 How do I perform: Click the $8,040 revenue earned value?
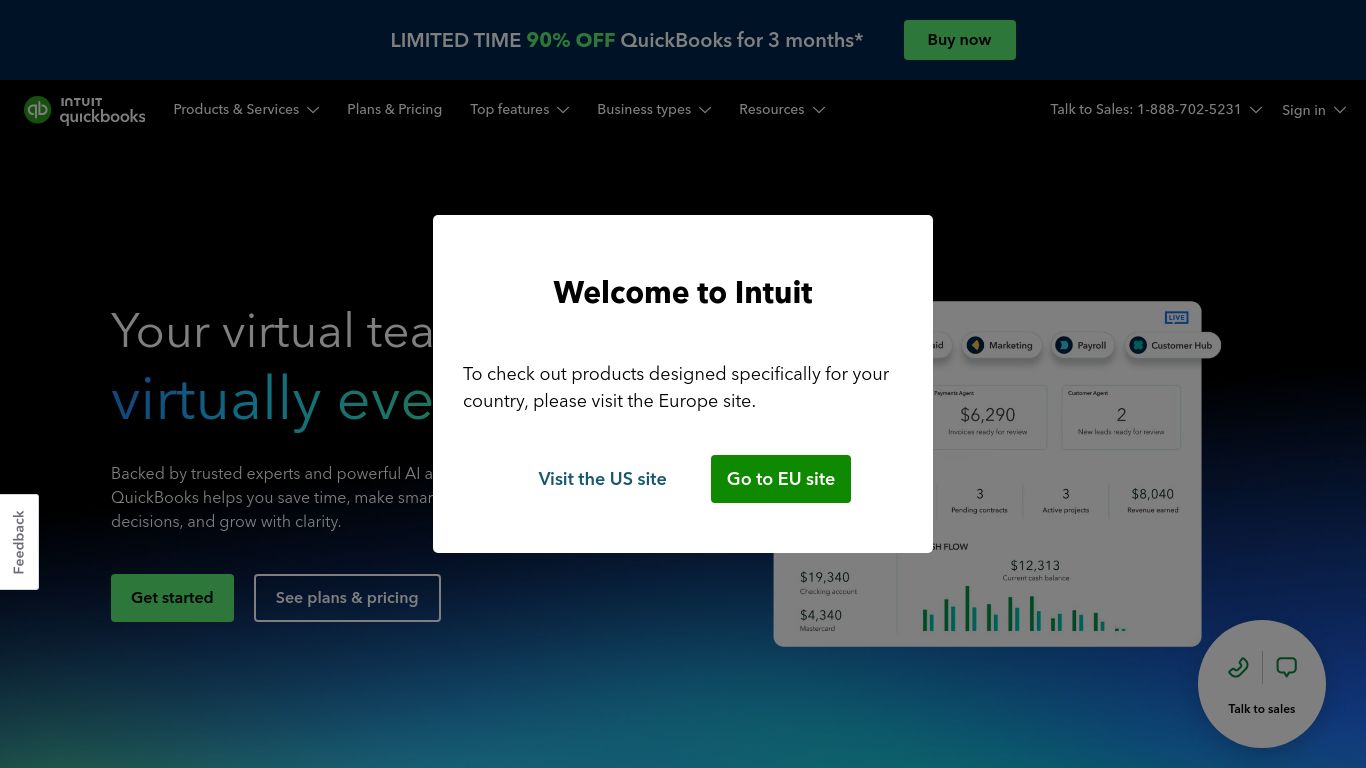1152,494
